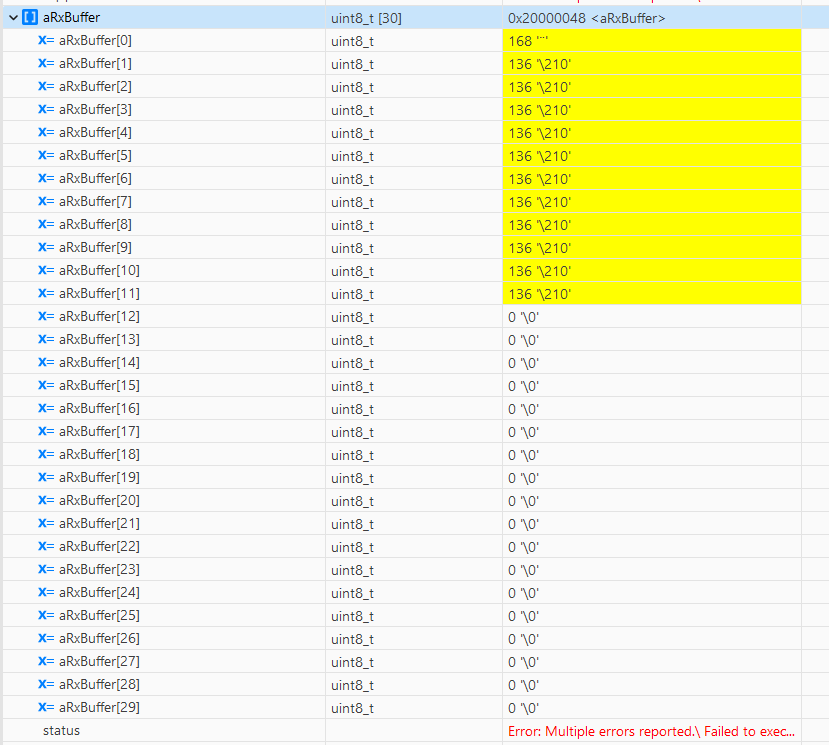Screen dimensions: 829x745
Task: Click the value 136 '\210' of aRxBuffer[8]
Action: (x=540, y=225)
